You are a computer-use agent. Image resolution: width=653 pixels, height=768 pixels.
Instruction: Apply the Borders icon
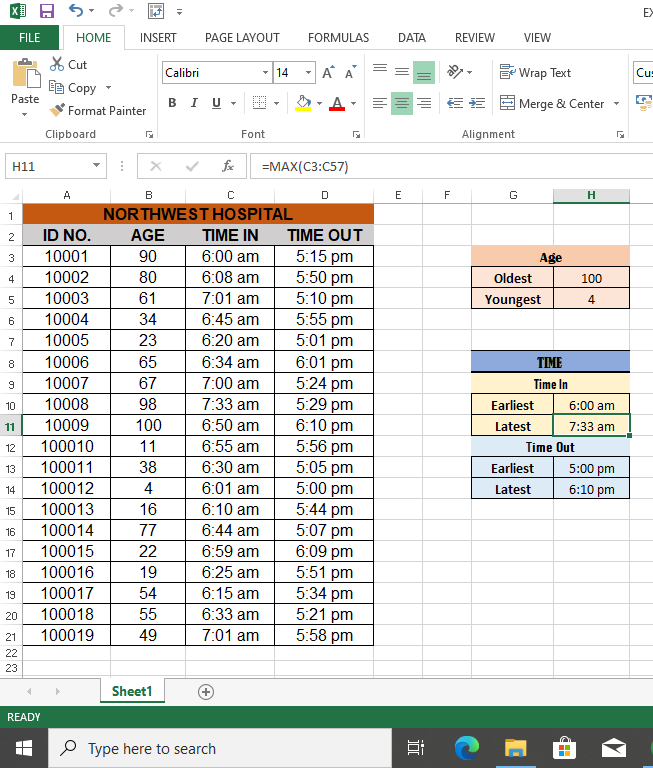click(x=260, y=103)
